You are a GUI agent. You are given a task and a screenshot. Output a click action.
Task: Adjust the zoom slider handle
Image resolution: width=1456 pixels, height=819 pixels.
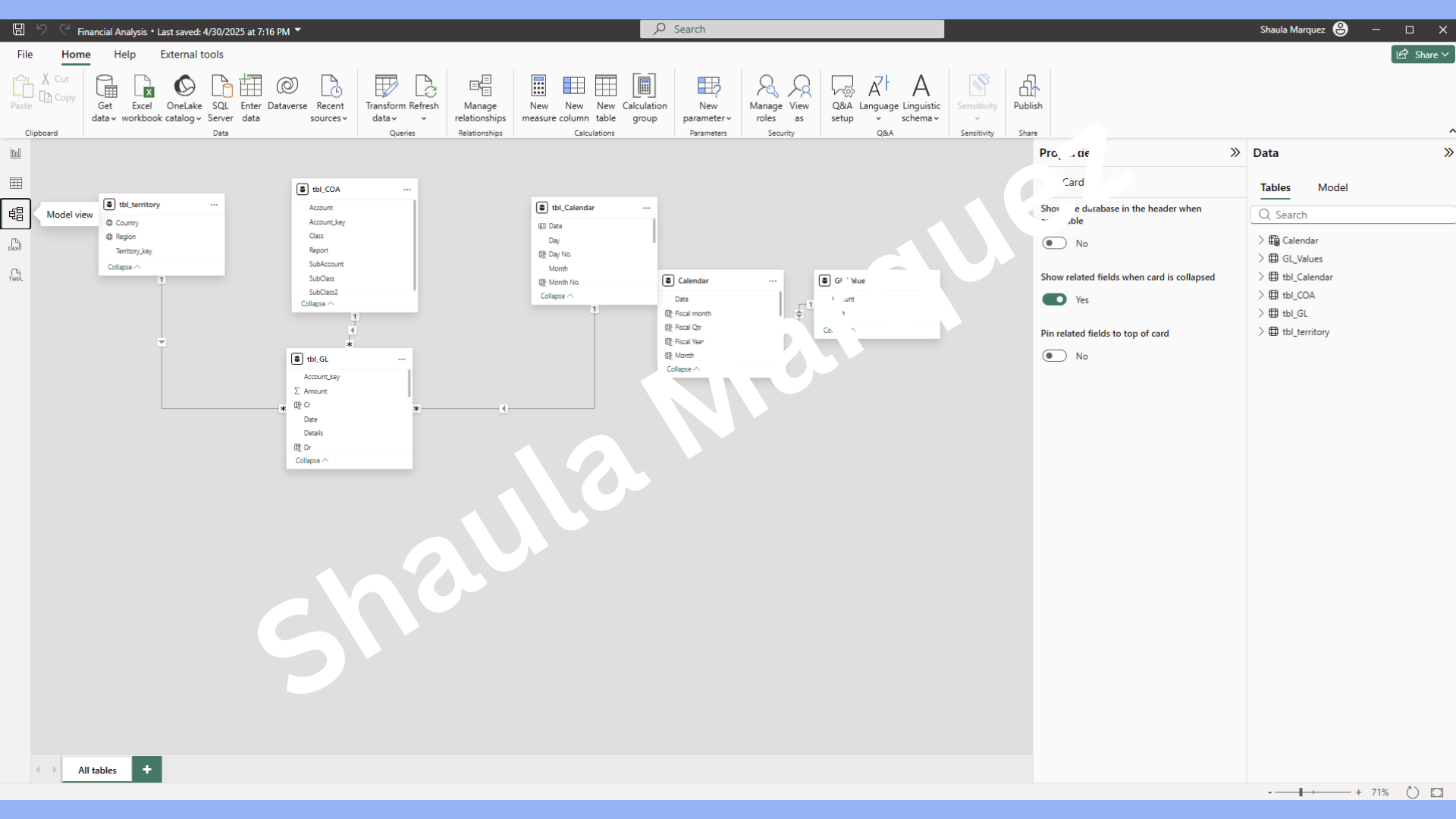click(x=1301, y=792)
